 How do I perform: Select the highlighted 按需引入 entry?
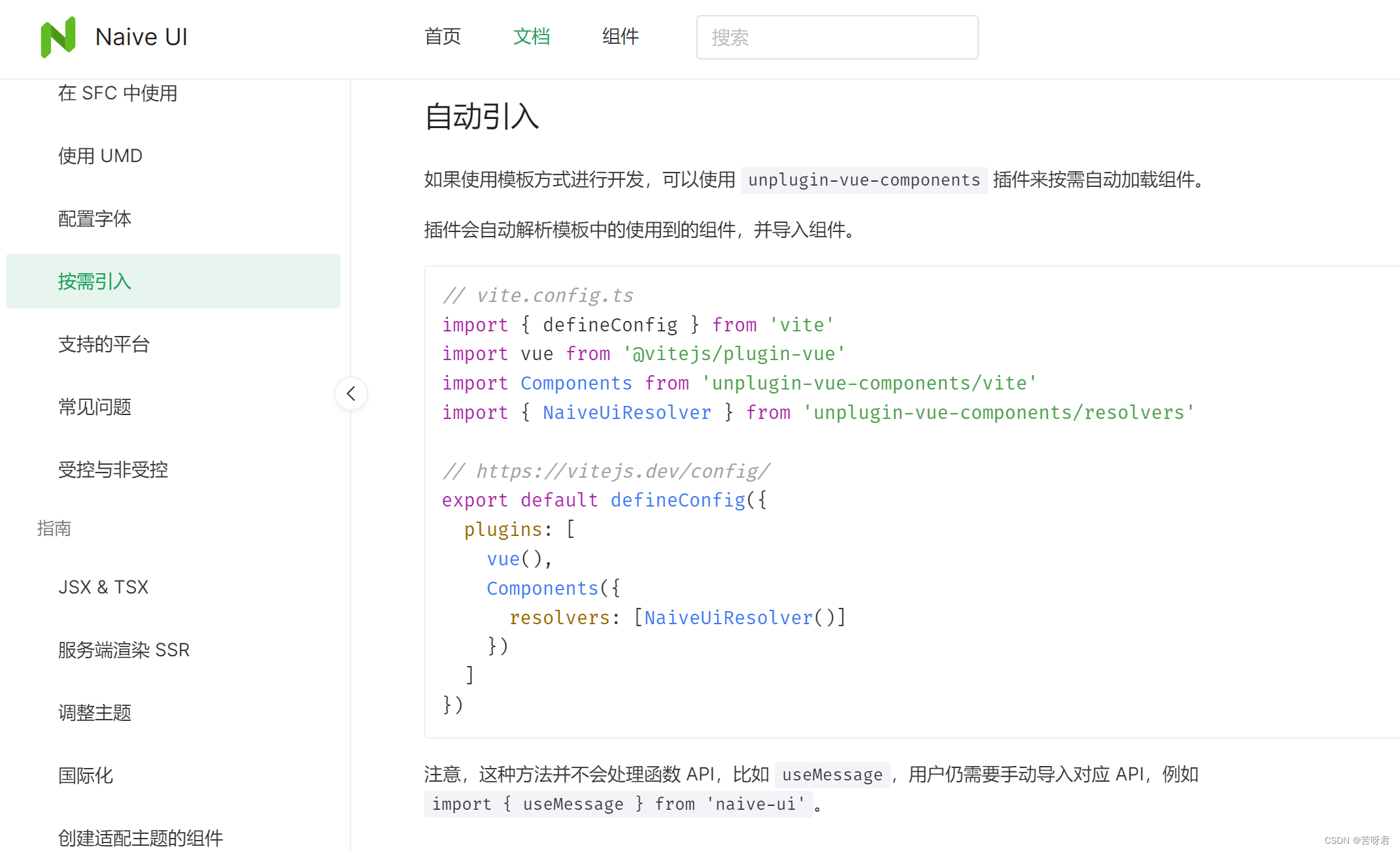click(x=95, y=281)
